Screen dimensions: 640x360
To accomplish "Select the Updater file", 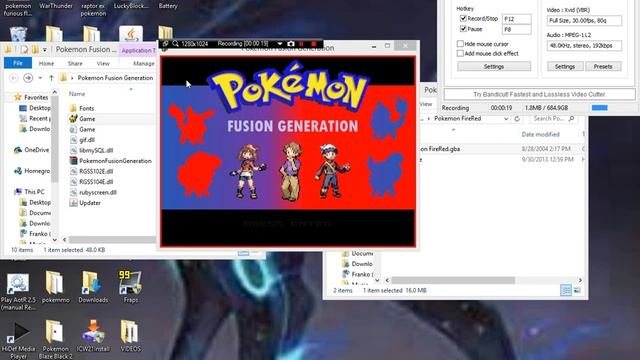I will pos(90,203).
